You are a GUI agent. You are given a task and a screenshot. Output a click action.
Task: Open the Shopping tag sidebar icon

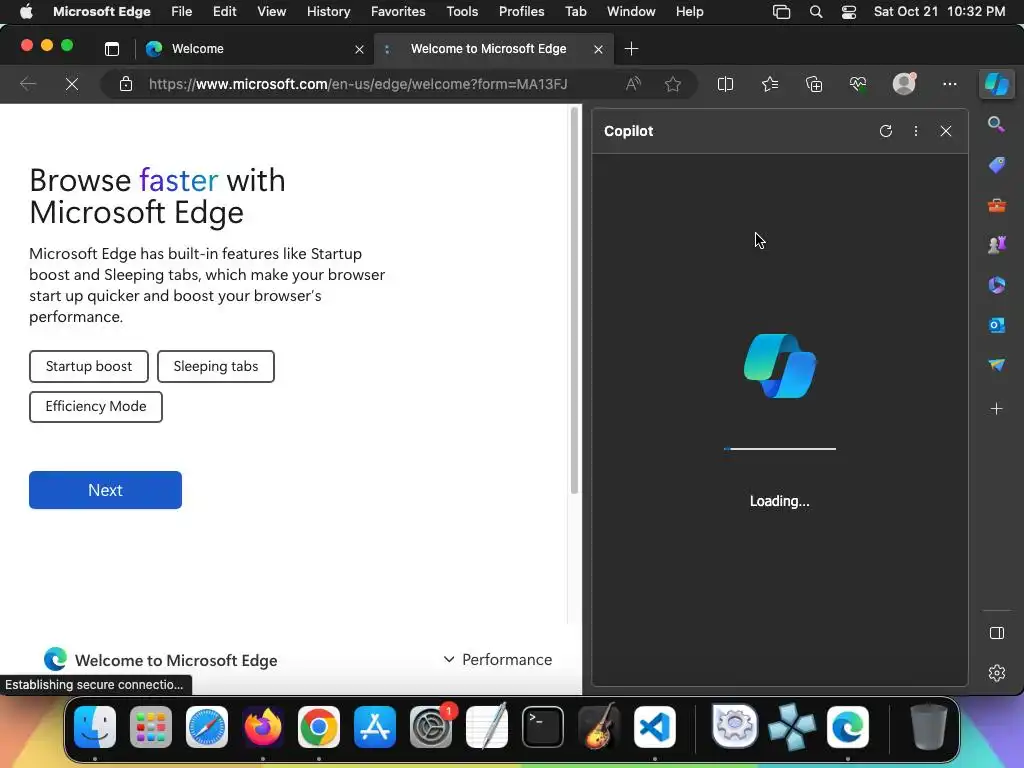(997, 165)
